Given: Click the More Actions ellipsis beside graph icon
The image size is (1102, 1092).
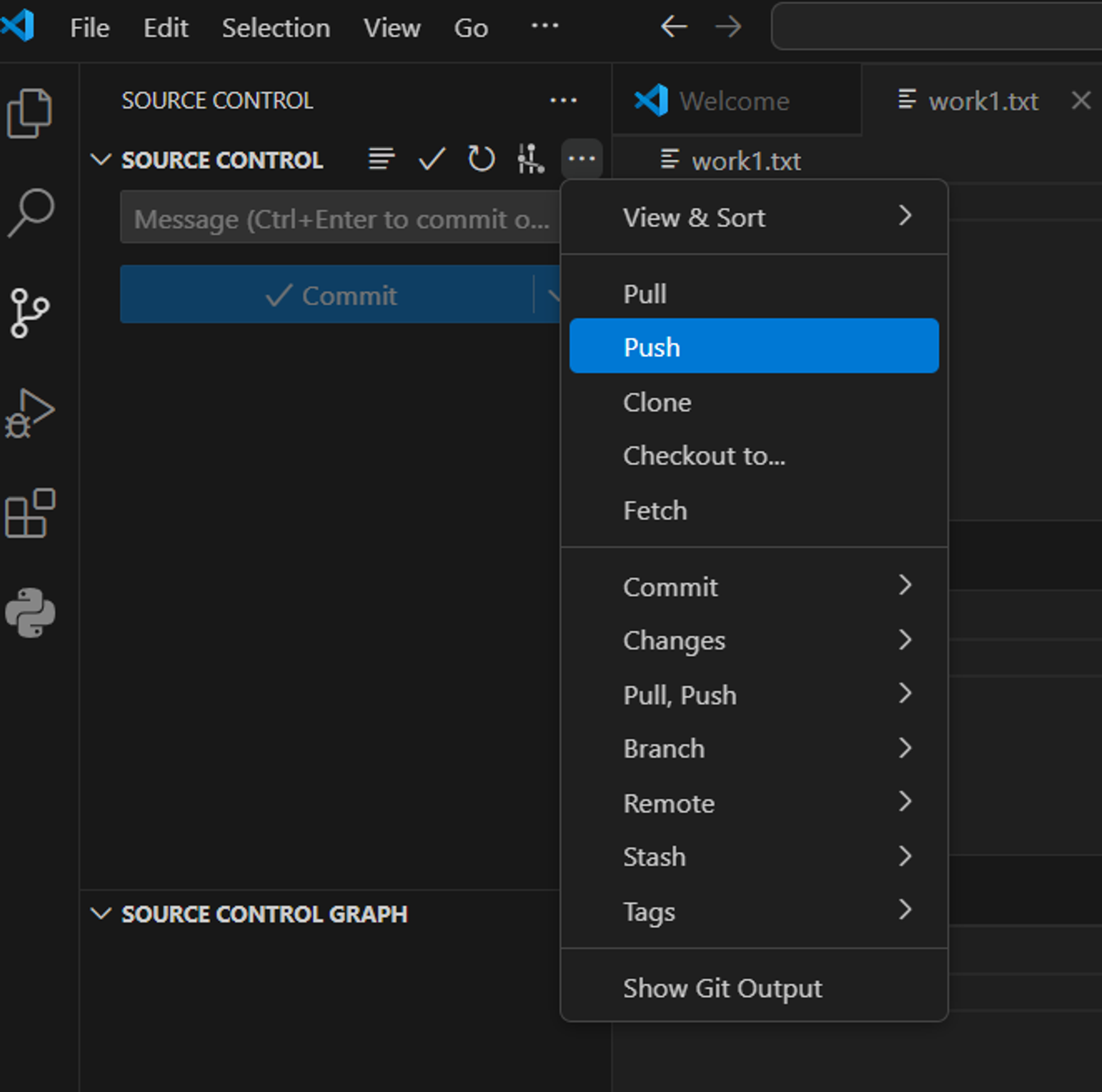Looking at the screenshot, I should (x=582, y=159).
